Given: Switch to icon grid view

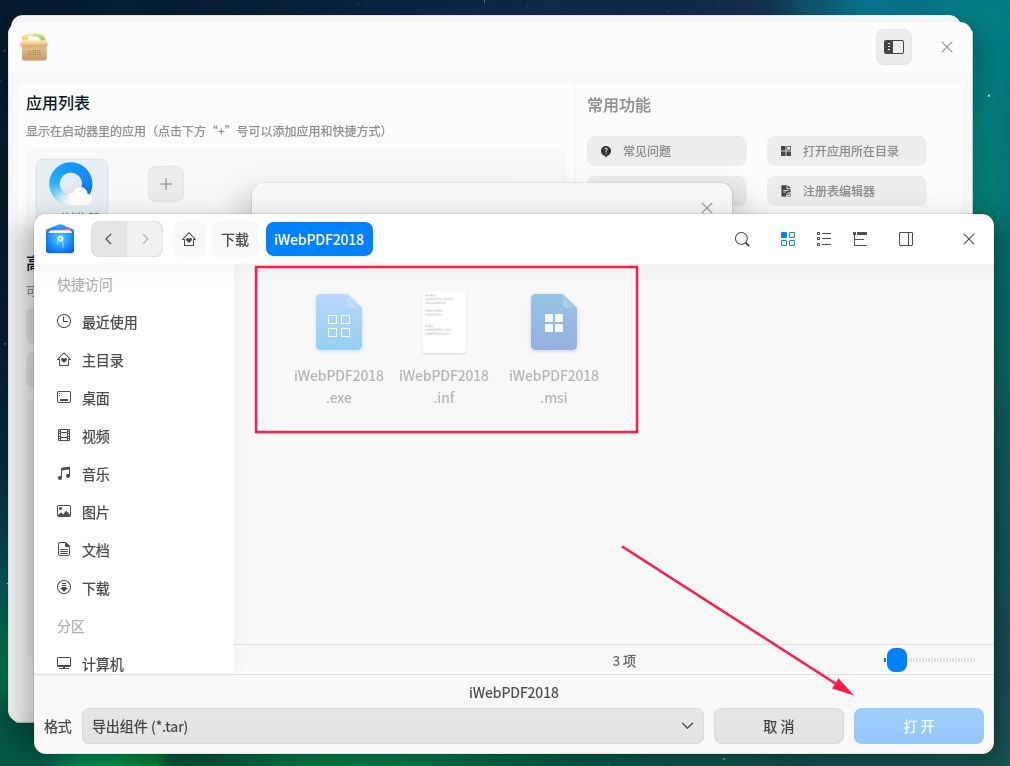Looking at the screenshot, I should coord(787,240).
